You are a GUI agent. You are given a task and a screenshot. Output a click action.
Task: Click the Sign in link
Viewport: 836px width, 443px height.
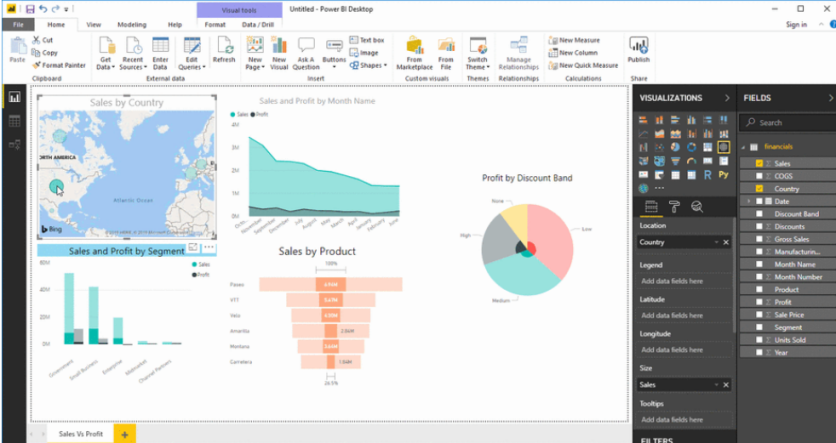(x=797, y=25)
